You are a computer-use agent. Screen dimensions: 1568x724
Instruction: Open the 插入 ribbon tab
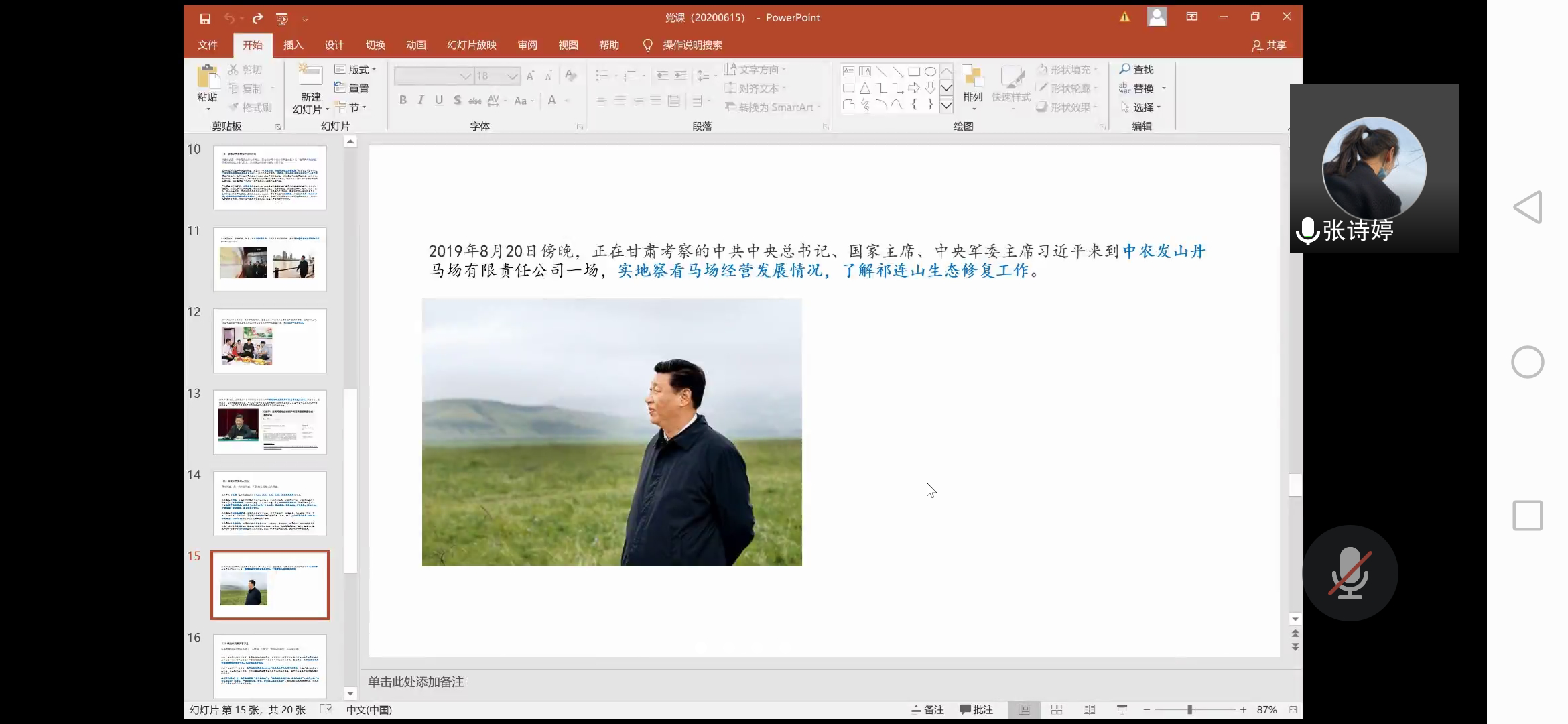293,45
